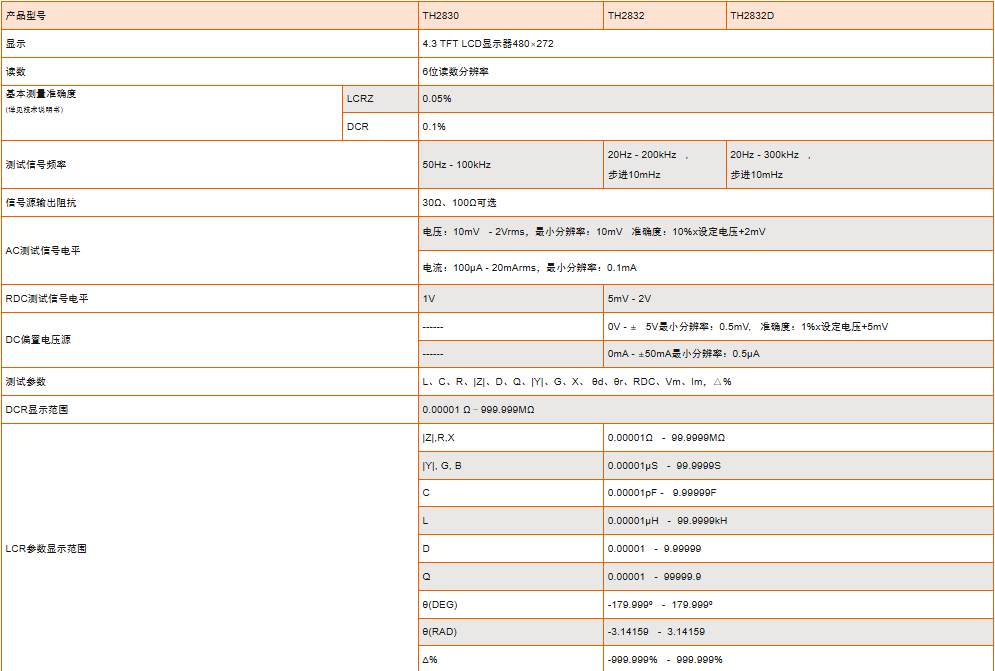The width and height of the screenshot is (995, 671).
Task: Select the TH2830 model column header
Action: click(511, 16)
